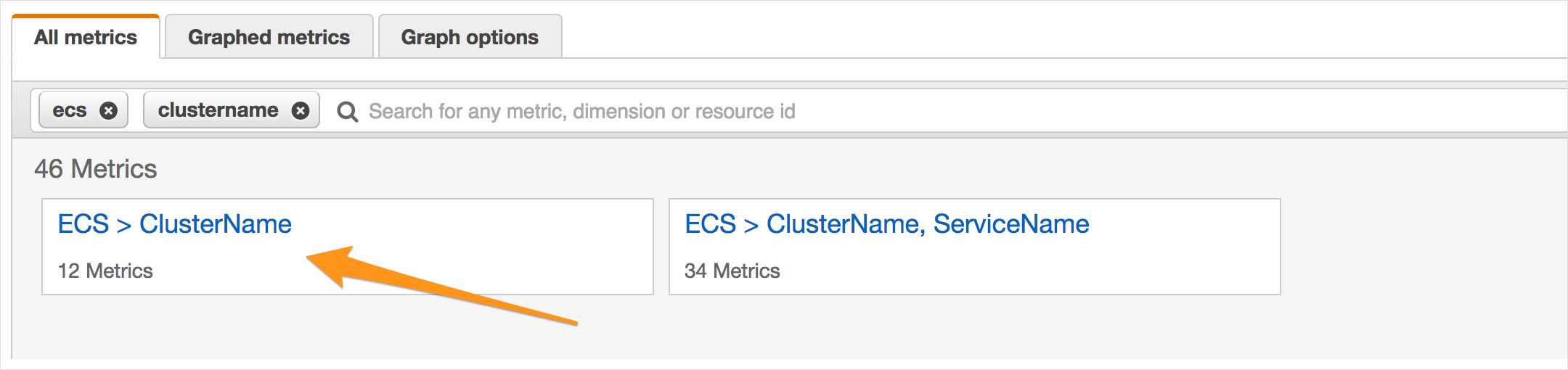Select the ecs filter chip label
This screenshot has width=1568, height=370.
click(x=70, y=110)
